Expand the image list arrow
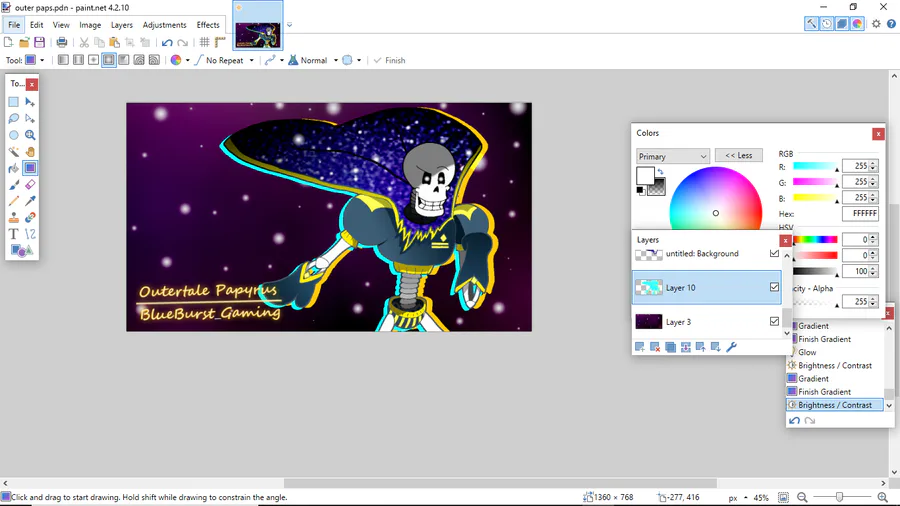The image size is (900, 506). point(289,25)
